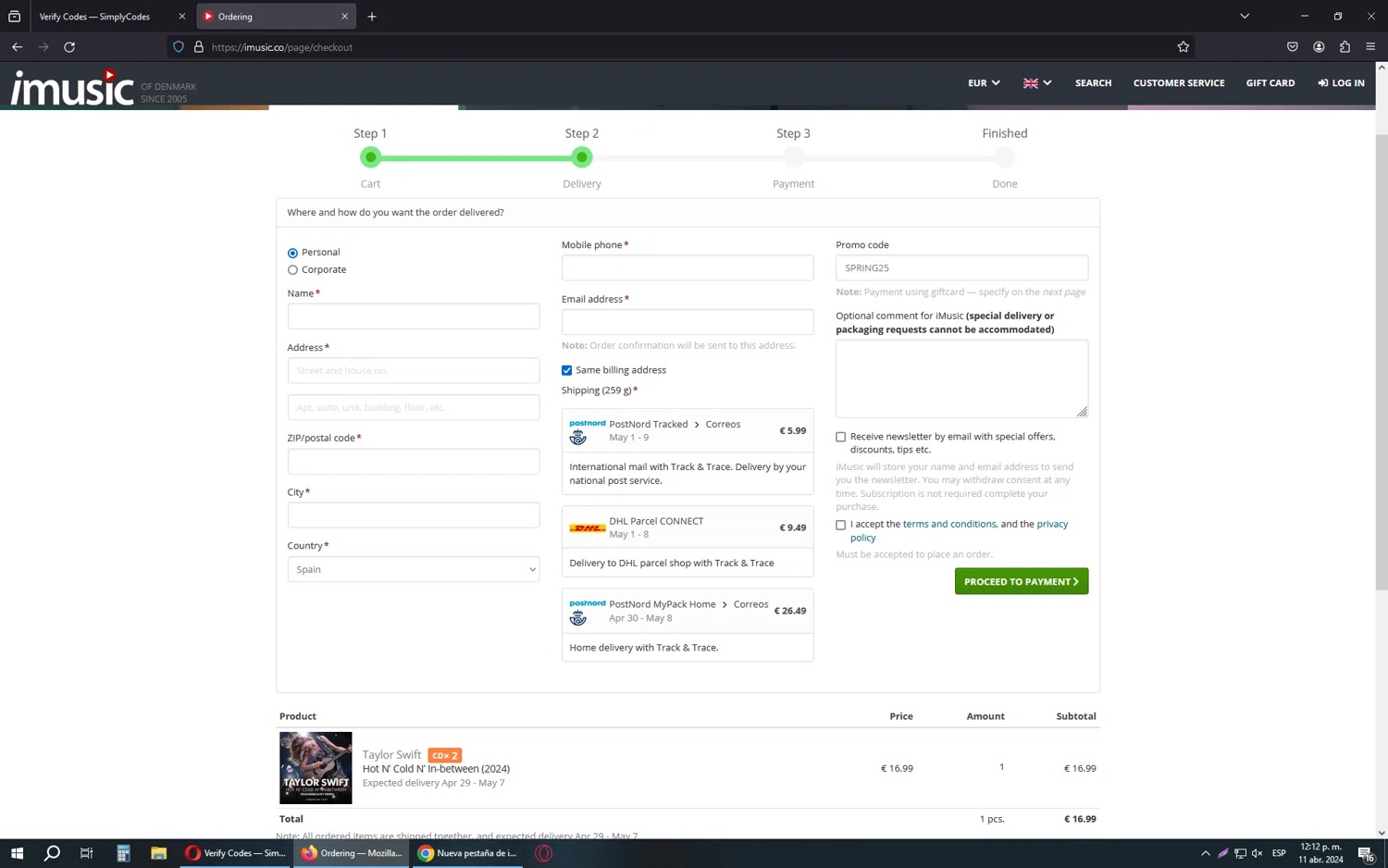
Task: Open GIFT CARD in header menu
Action: tap(1270, 83)
